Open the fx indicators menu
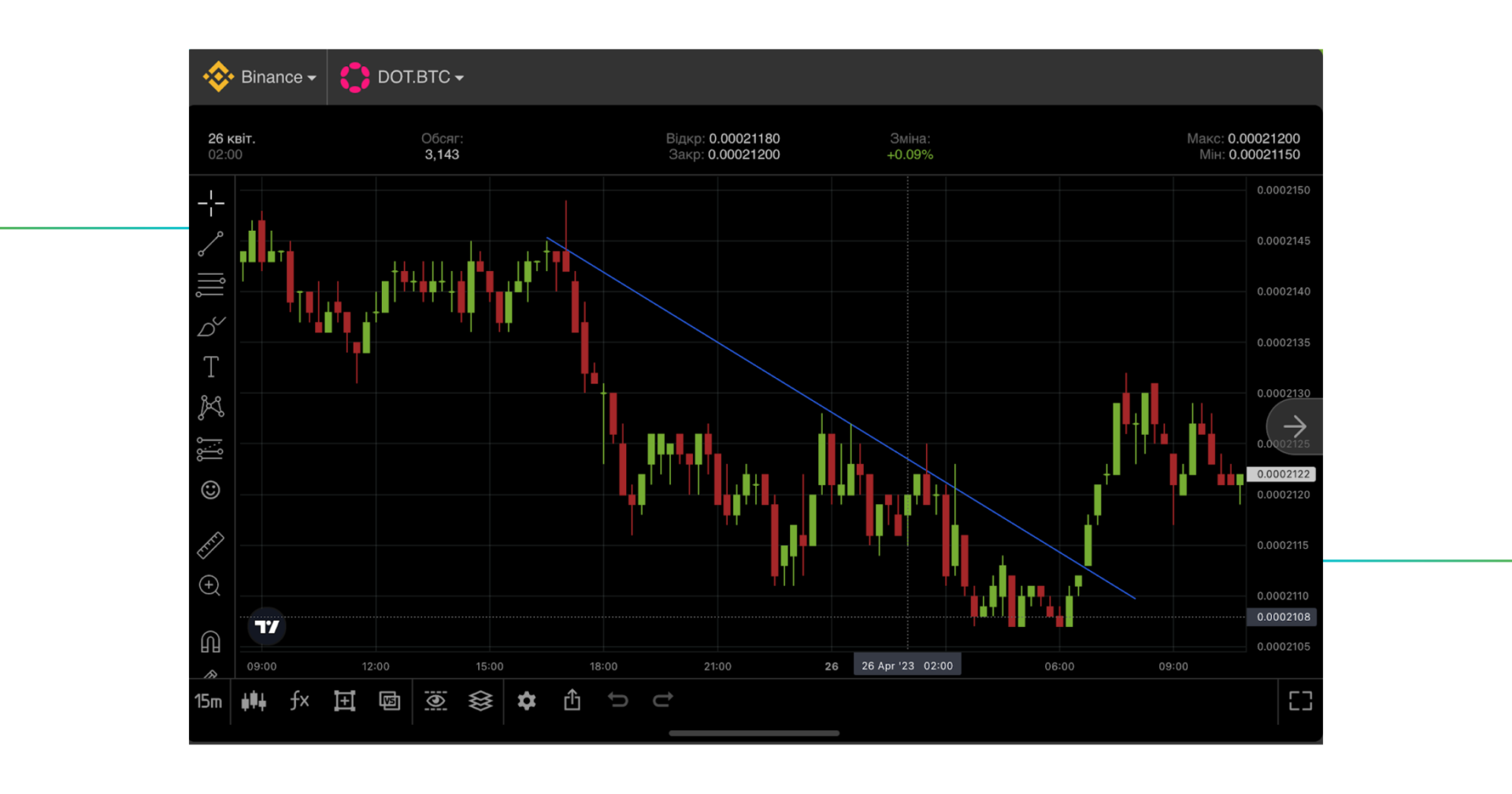This screenshot has width=1512, height=794. pos(299,701)
